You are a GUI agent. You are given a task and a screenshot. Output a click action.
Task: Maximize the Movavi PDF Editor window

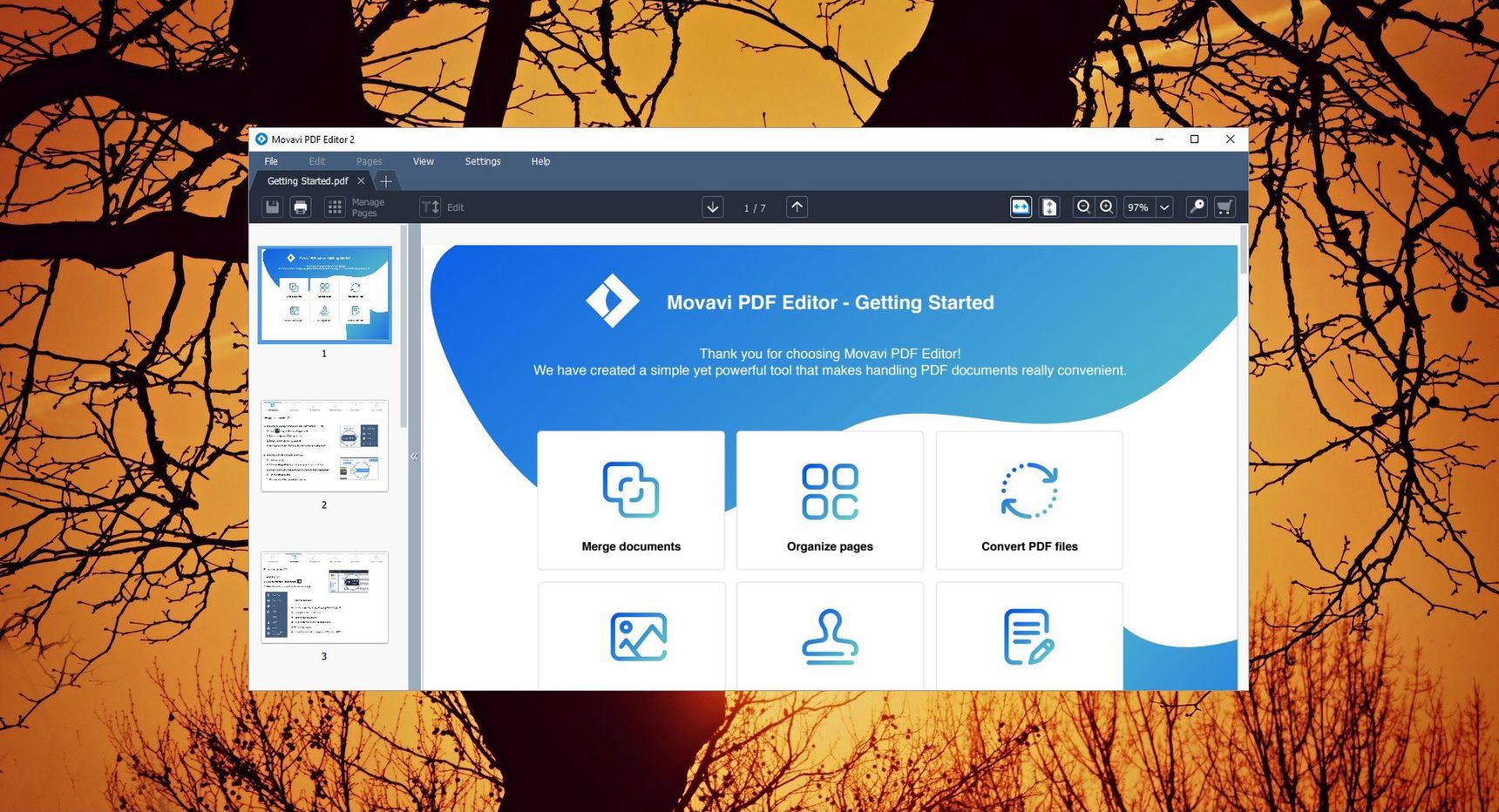(x=1195, y=139)
